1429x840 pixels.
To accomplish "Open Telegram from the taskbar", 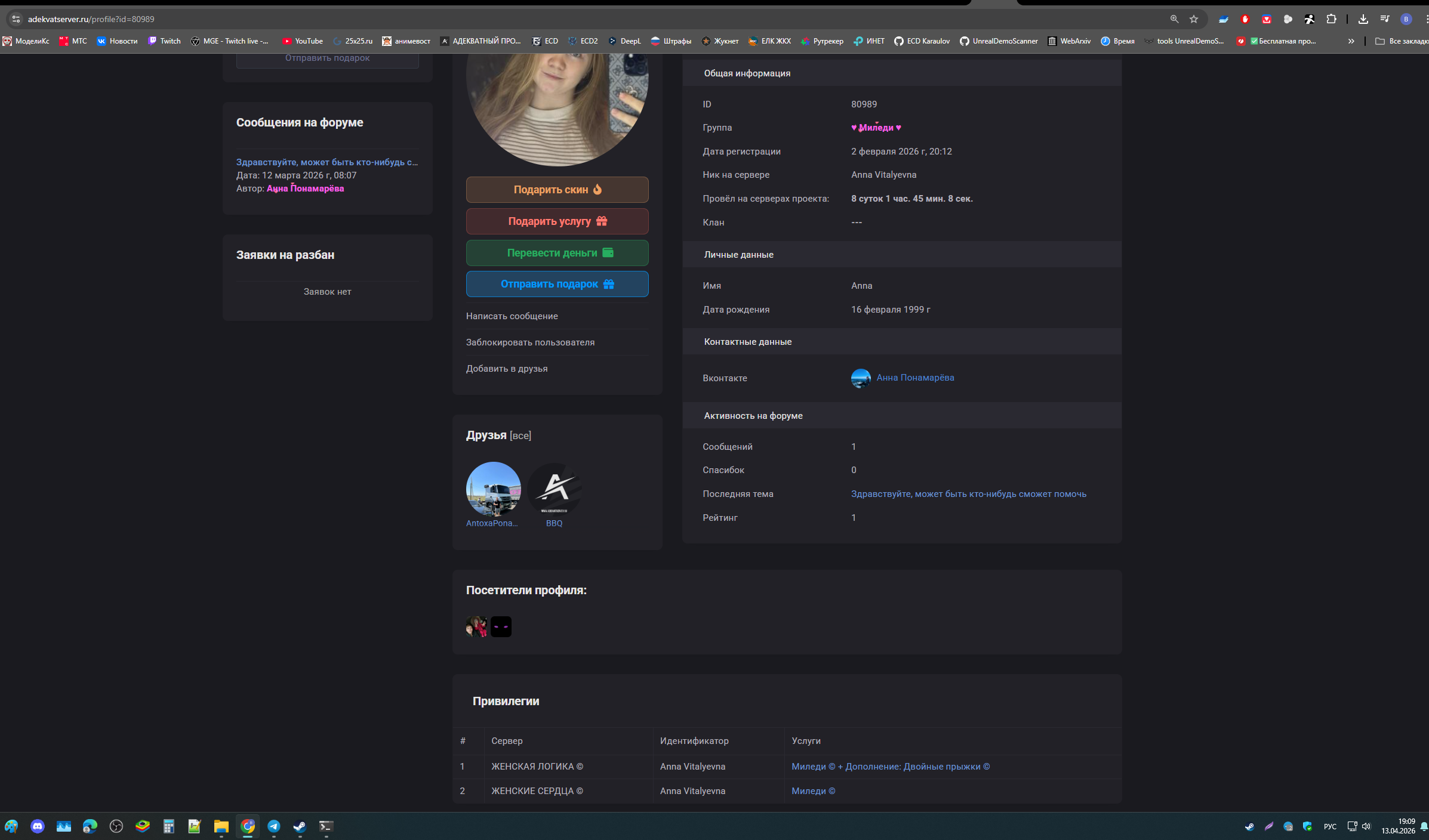I will click(274, 826).
